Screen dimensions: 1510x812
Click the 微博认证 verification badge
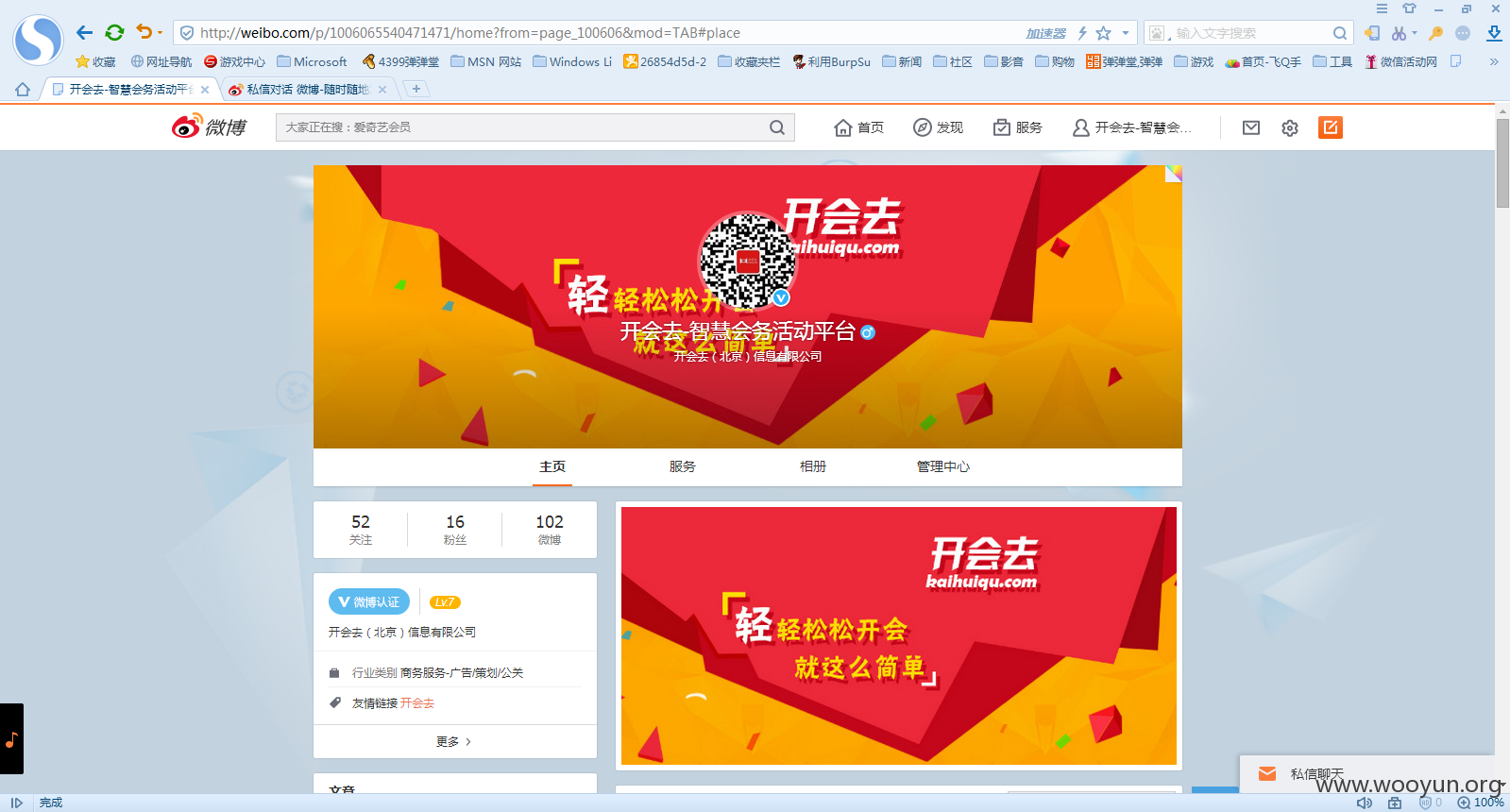pos(369,601)
